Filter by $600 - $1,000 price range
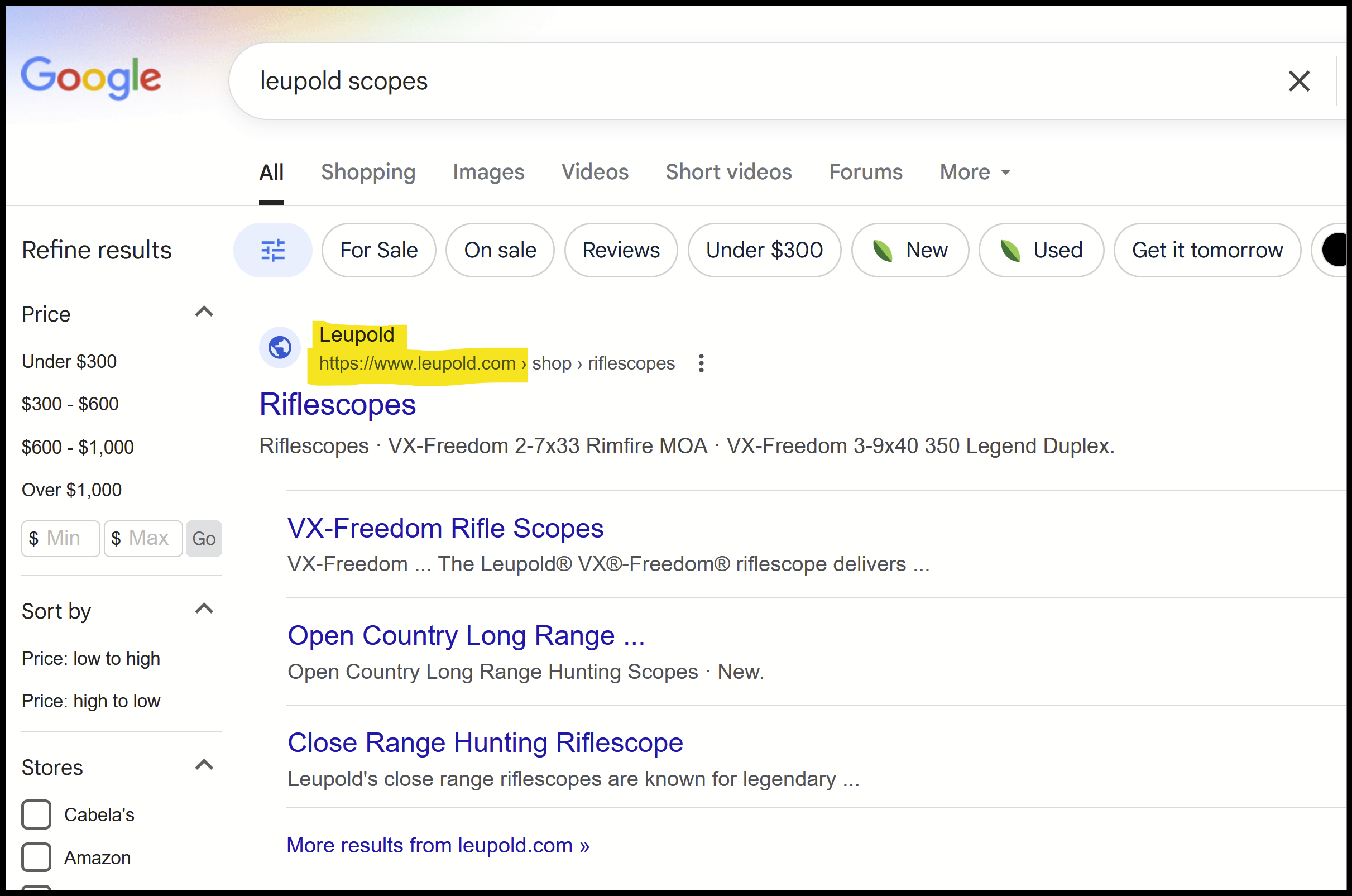Image resolution: width=1352 pixels, height=896 pixels. point(78,447)
